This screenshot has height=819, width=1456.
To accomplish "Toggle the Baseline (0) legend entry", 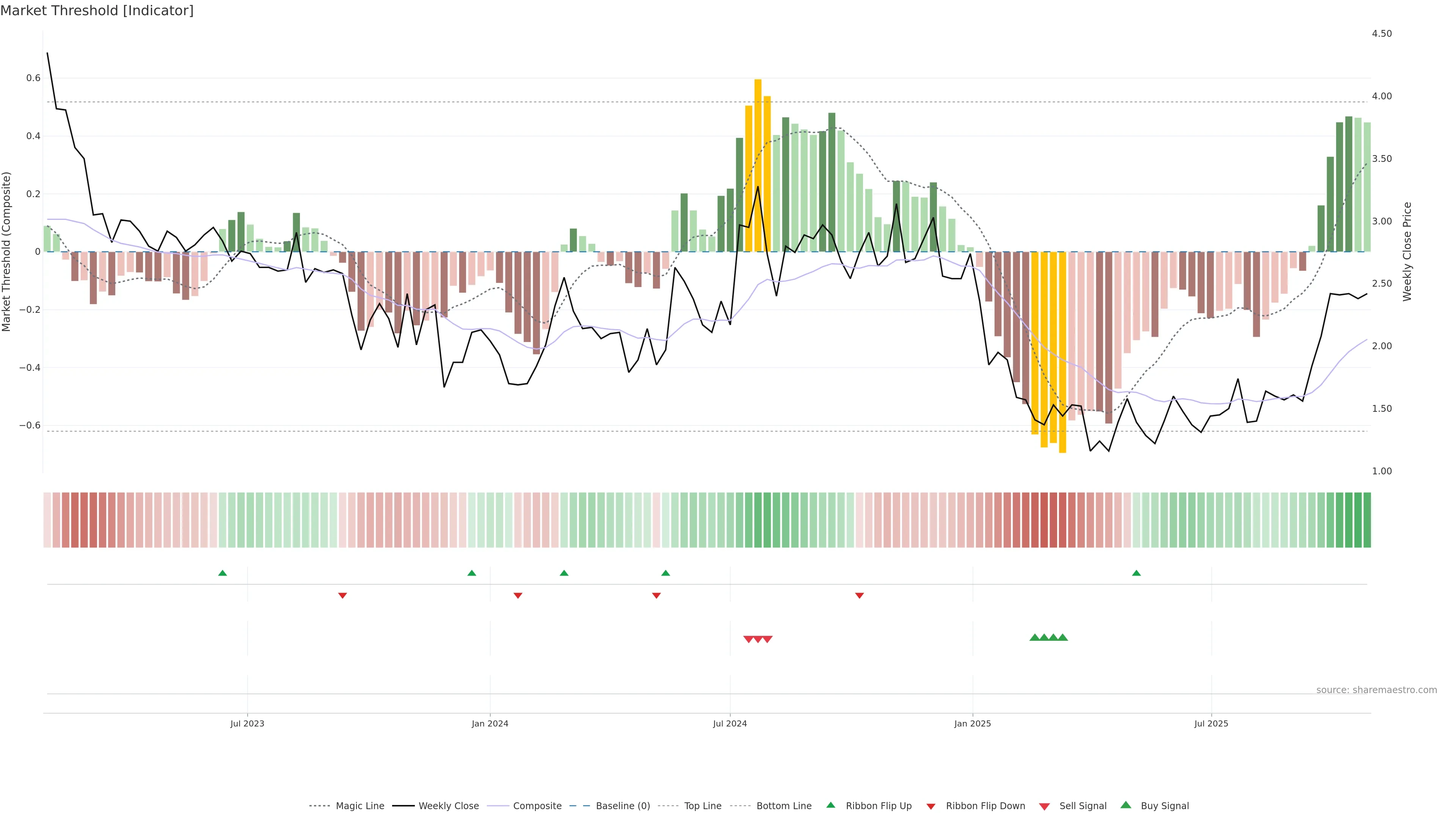I will coord(623,806).
